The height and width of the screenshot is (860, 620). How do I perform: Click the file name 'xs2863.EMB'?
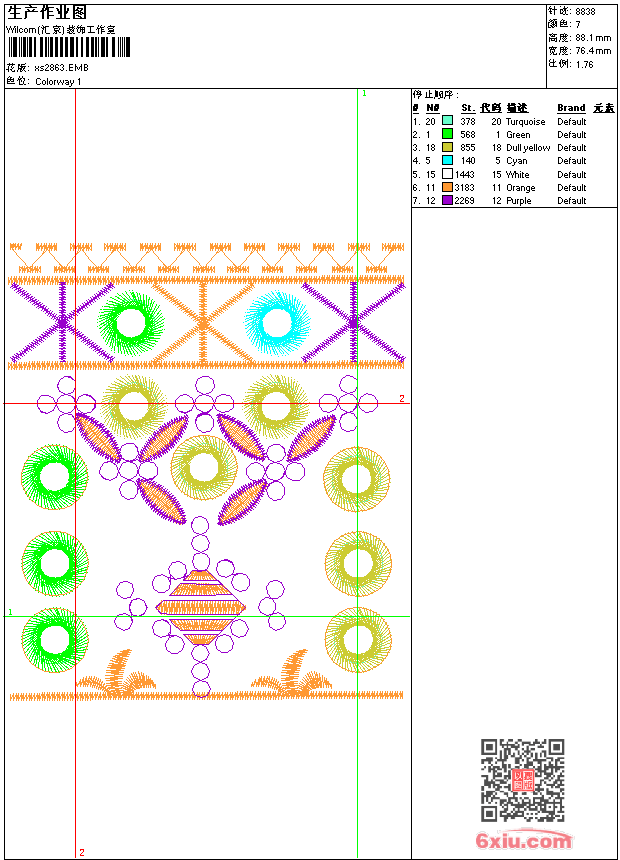click(x=61, y=68)
